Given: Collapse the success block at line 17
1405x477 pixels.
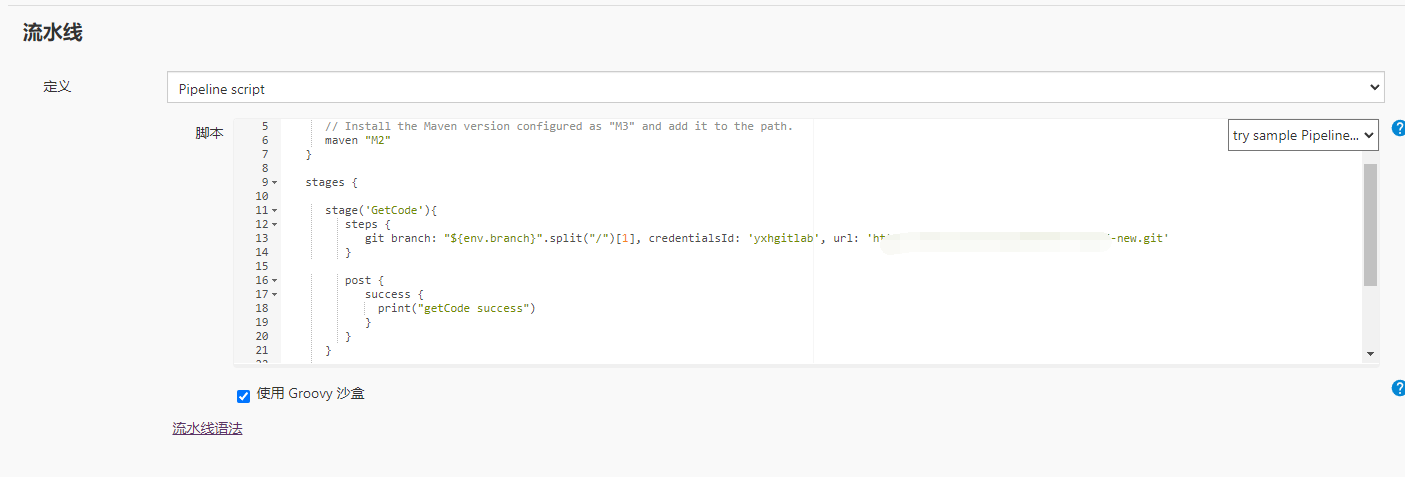Looking at the screenshot, I should 274,295.
